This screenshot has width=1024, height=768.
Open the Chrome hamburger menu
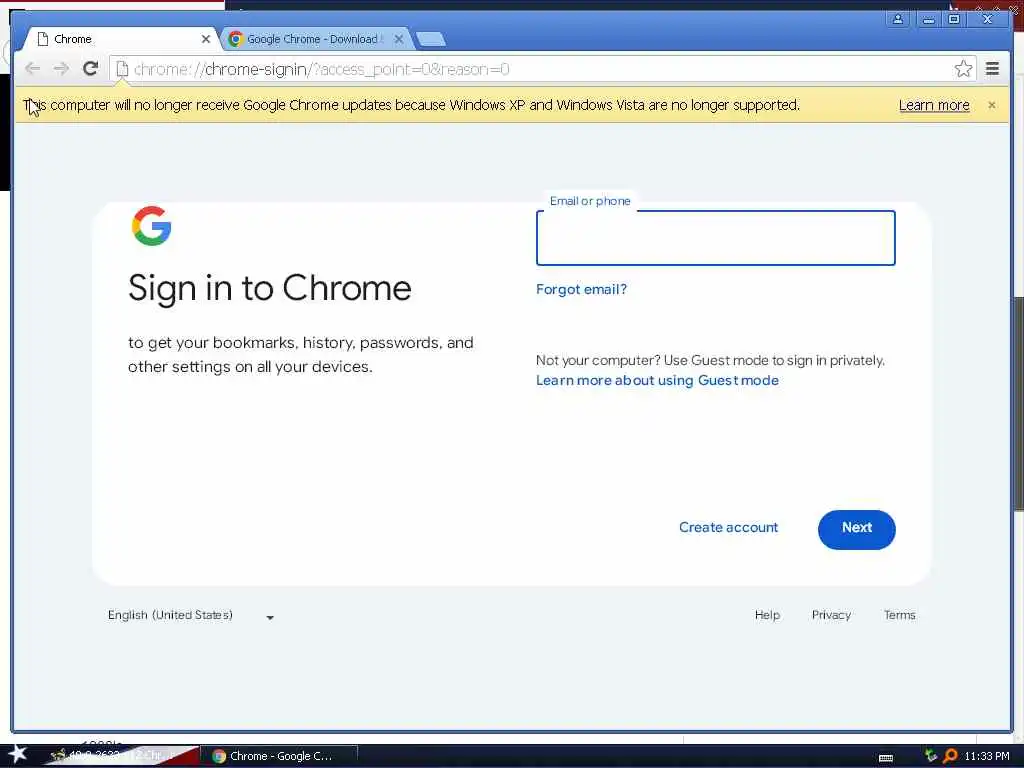[992, 69]
